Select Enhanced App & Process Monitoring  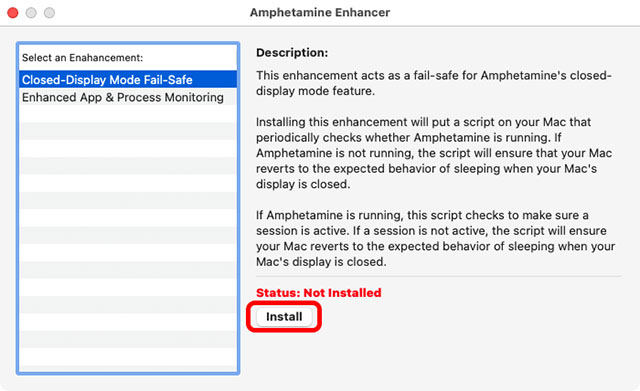pos(128,97)
